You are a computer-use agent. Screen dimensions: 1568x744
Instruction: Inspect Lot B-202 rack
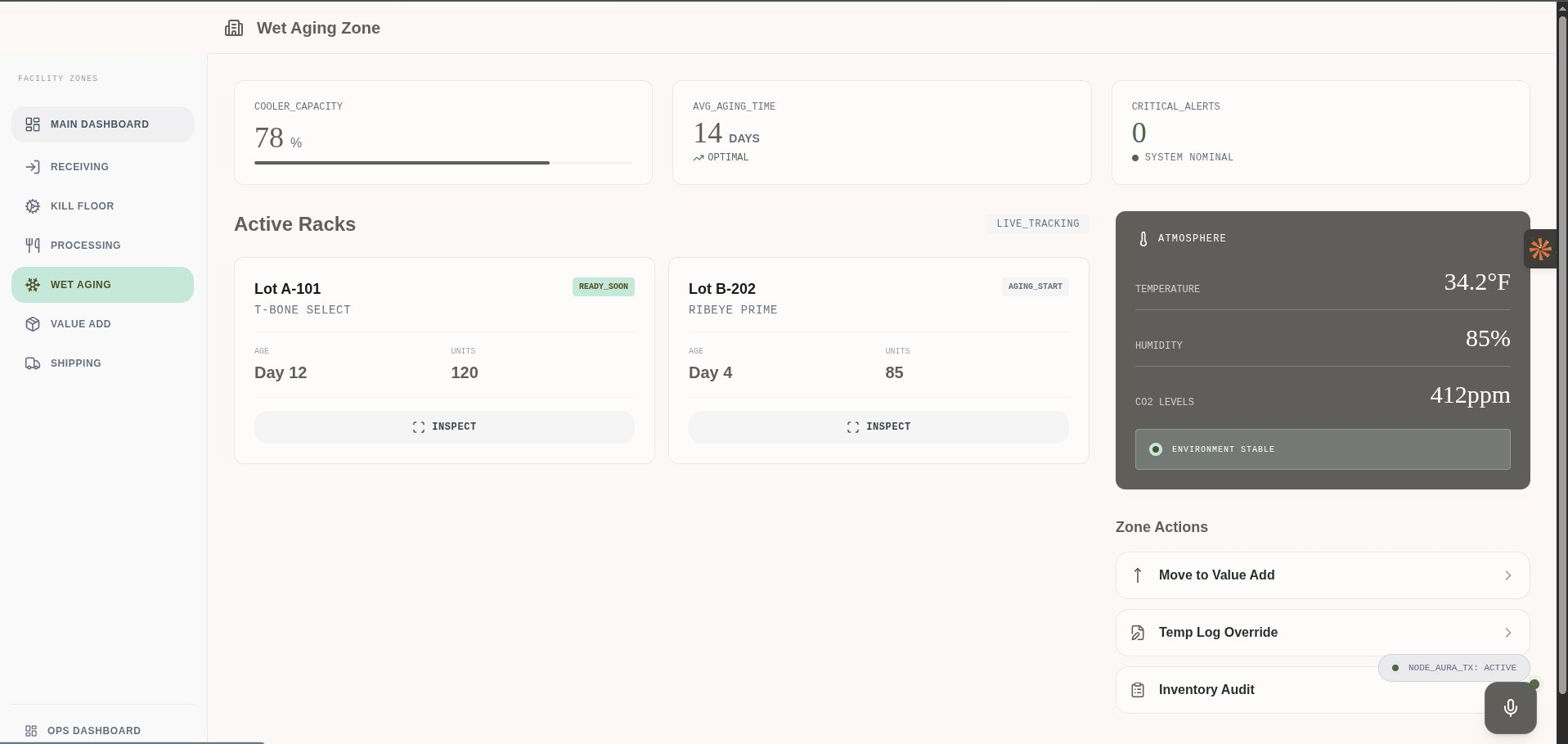(878, 427)
